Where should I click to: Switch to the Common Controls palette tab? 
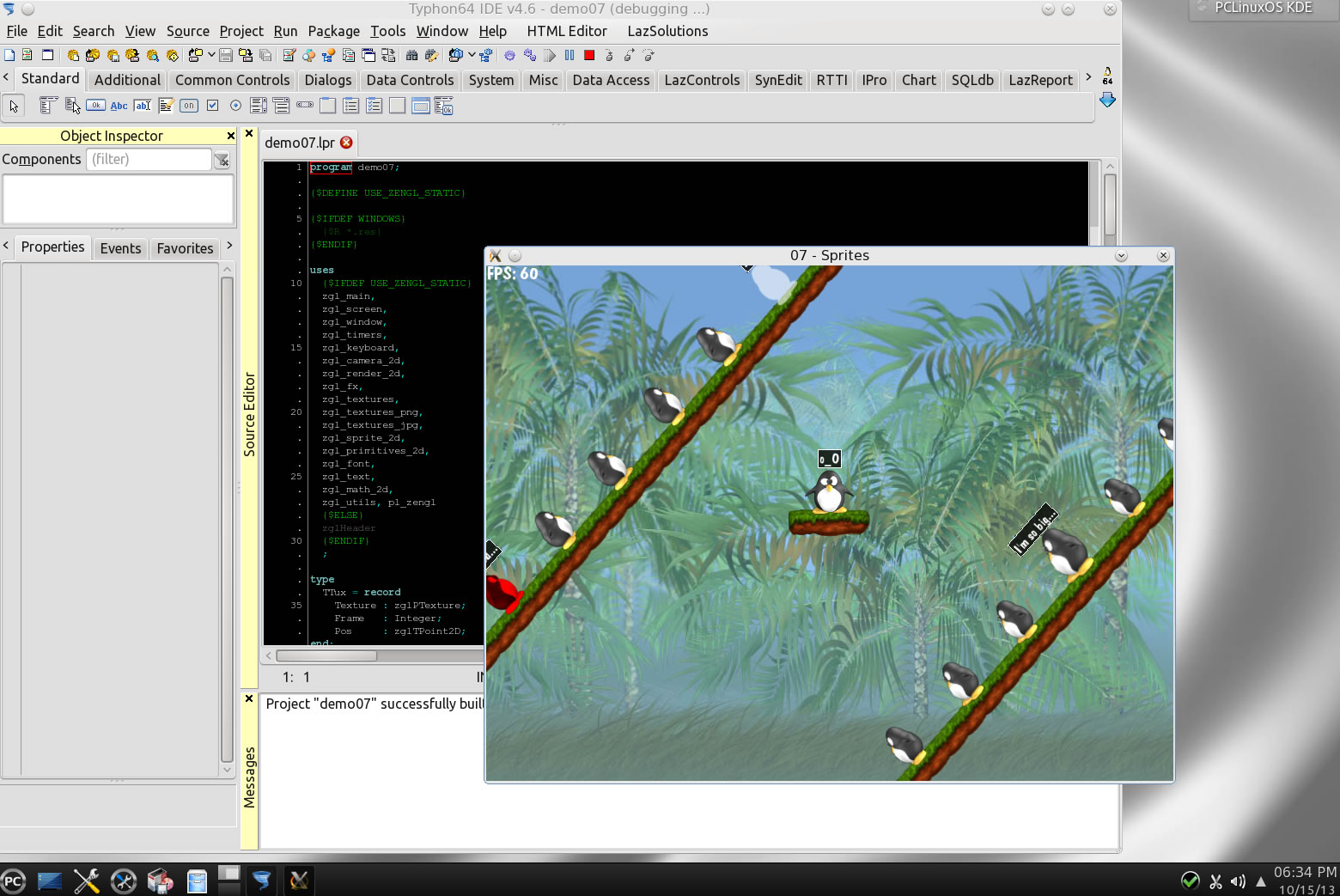tap(233, 80)
